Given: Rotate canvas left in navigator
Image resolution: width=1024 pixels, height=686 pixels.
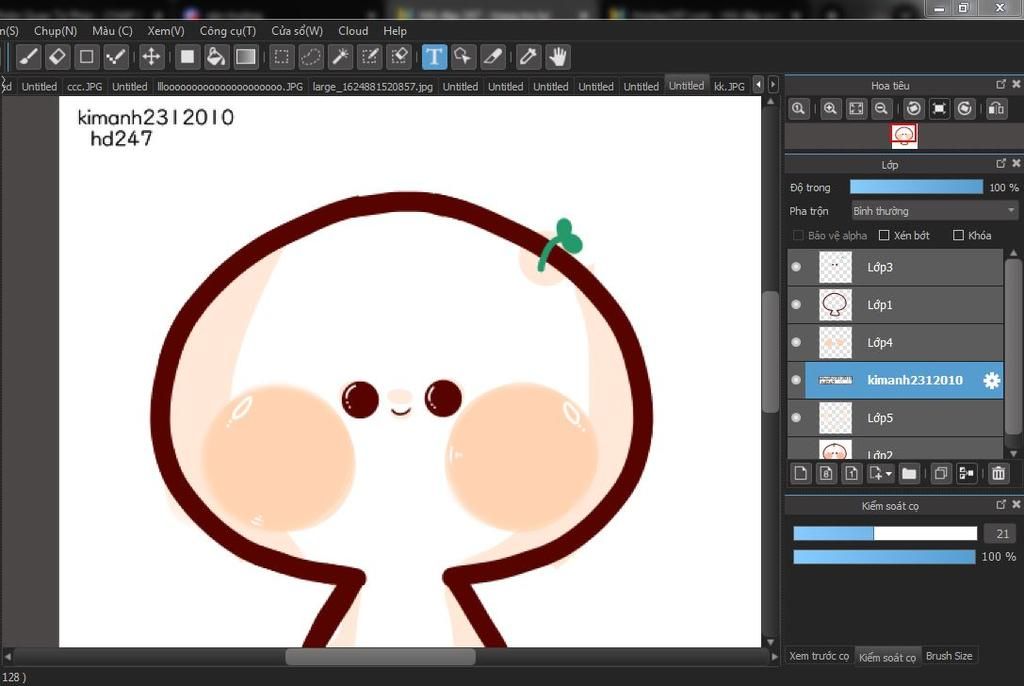Looking at the screenshot, I should click(x=914, y=108).
